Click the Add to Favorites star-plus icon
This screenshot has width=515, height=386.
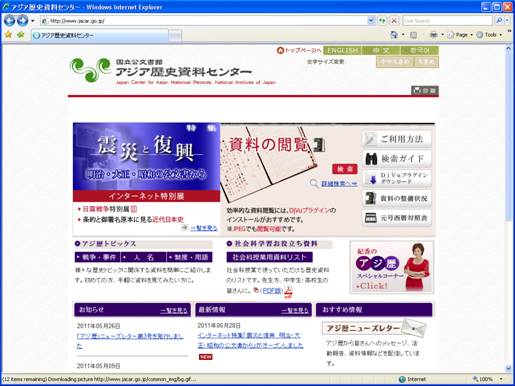[x=20, y=34]
